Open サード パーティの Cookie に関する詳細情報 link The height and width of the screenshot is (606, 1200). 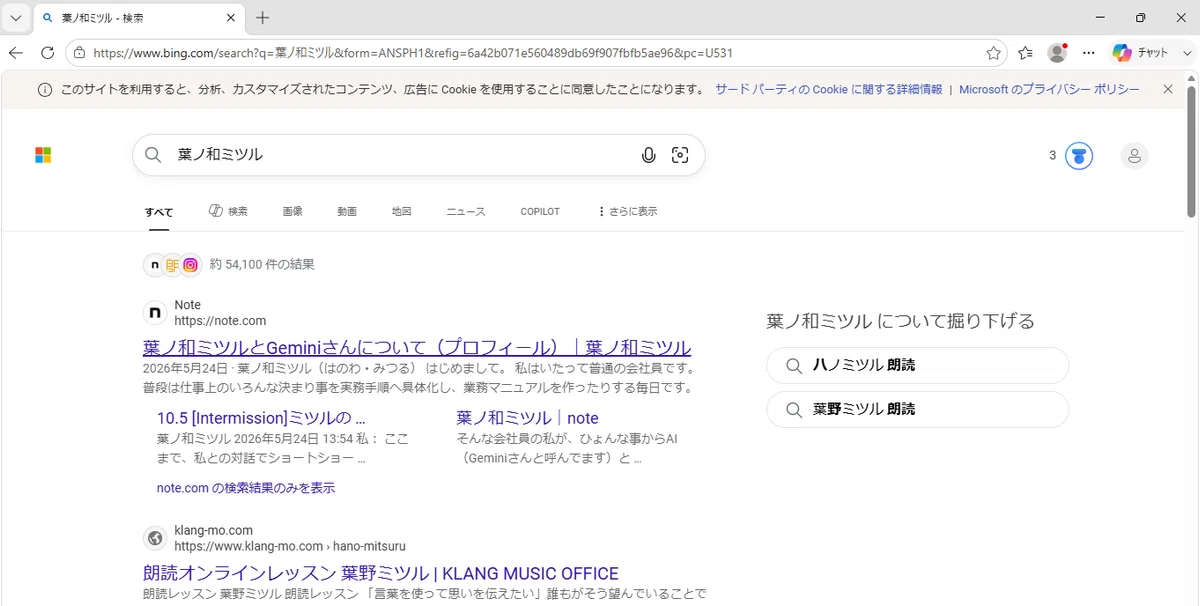[x=828, y=89]
